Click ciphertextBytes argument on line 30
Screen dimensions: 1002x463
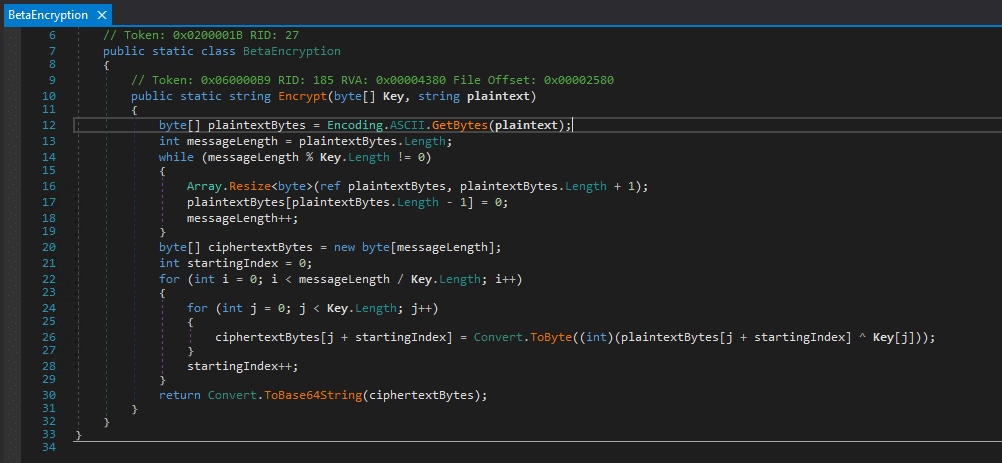(421, 395)
